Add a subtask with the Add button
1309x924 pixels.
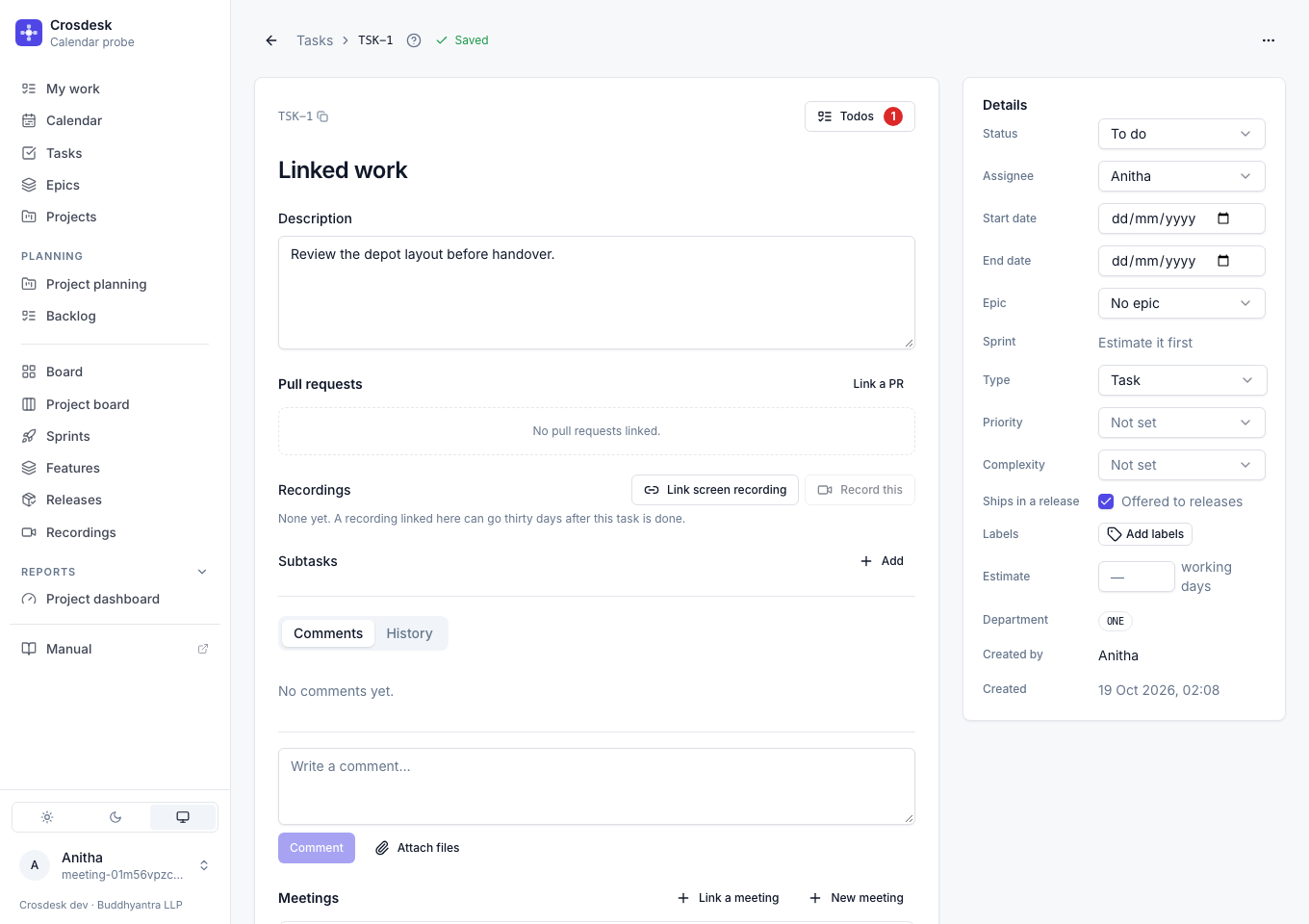pyautogui.click(x=882, y=561)
